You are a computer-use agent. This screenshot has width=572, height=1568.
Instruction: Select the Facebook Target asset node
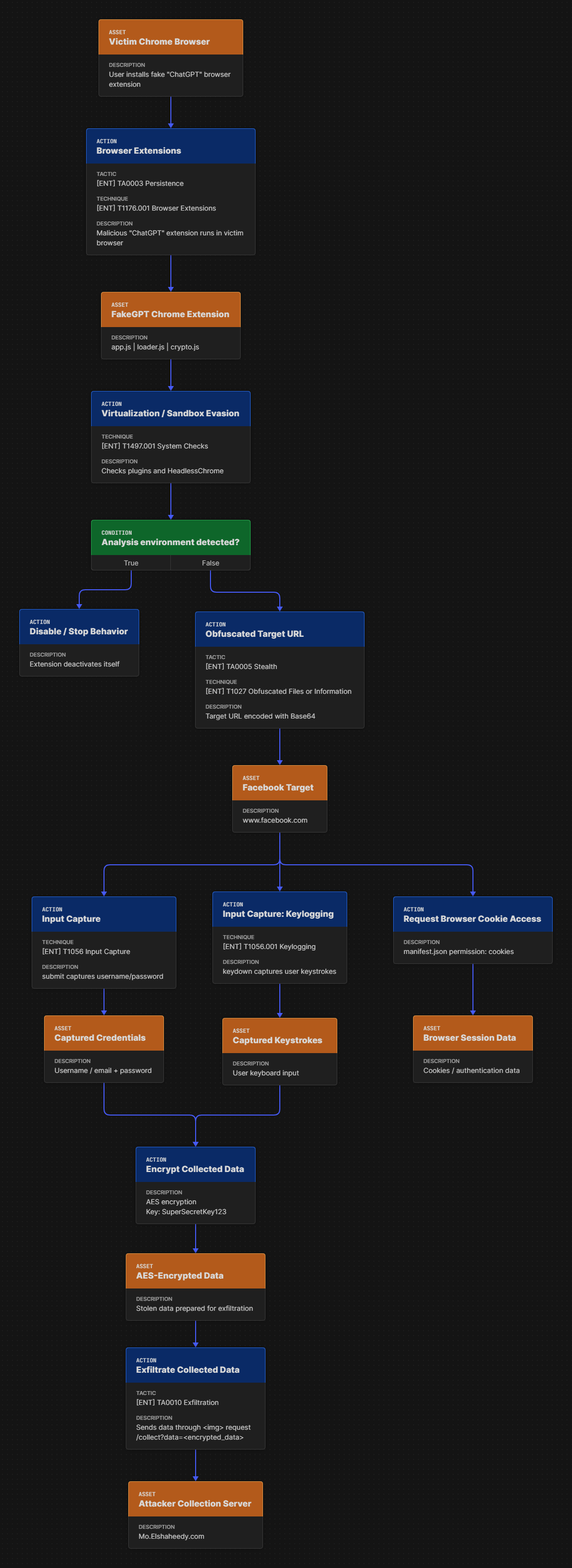(279, 798)
